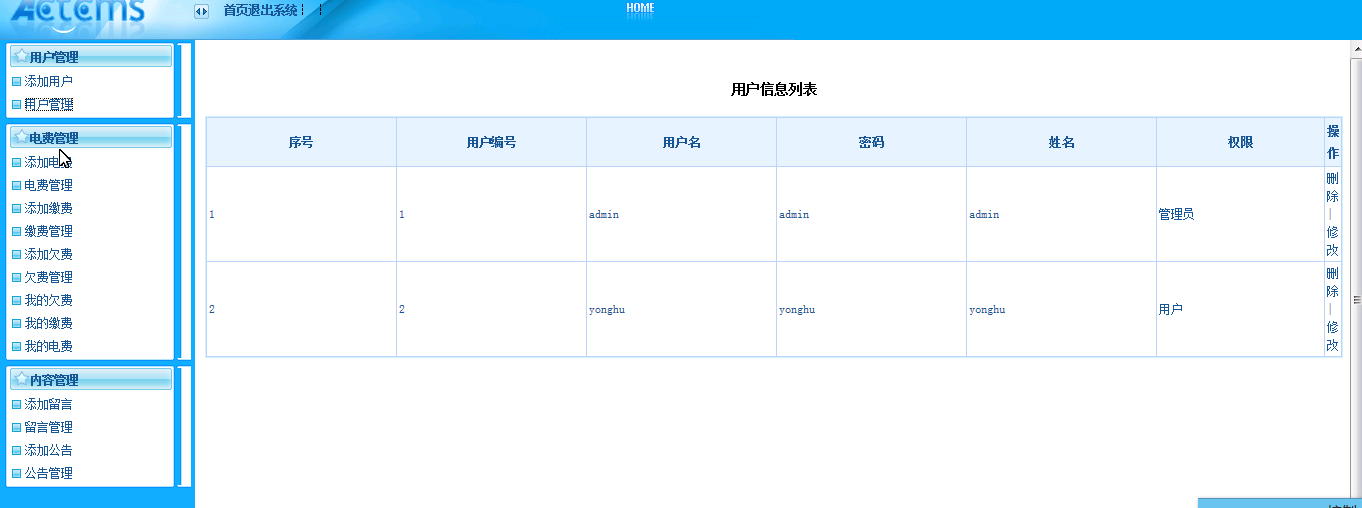This screenshot has width=1362, height=508.
Task: Click the square icon beside 我的欠费
Action: 16,300
